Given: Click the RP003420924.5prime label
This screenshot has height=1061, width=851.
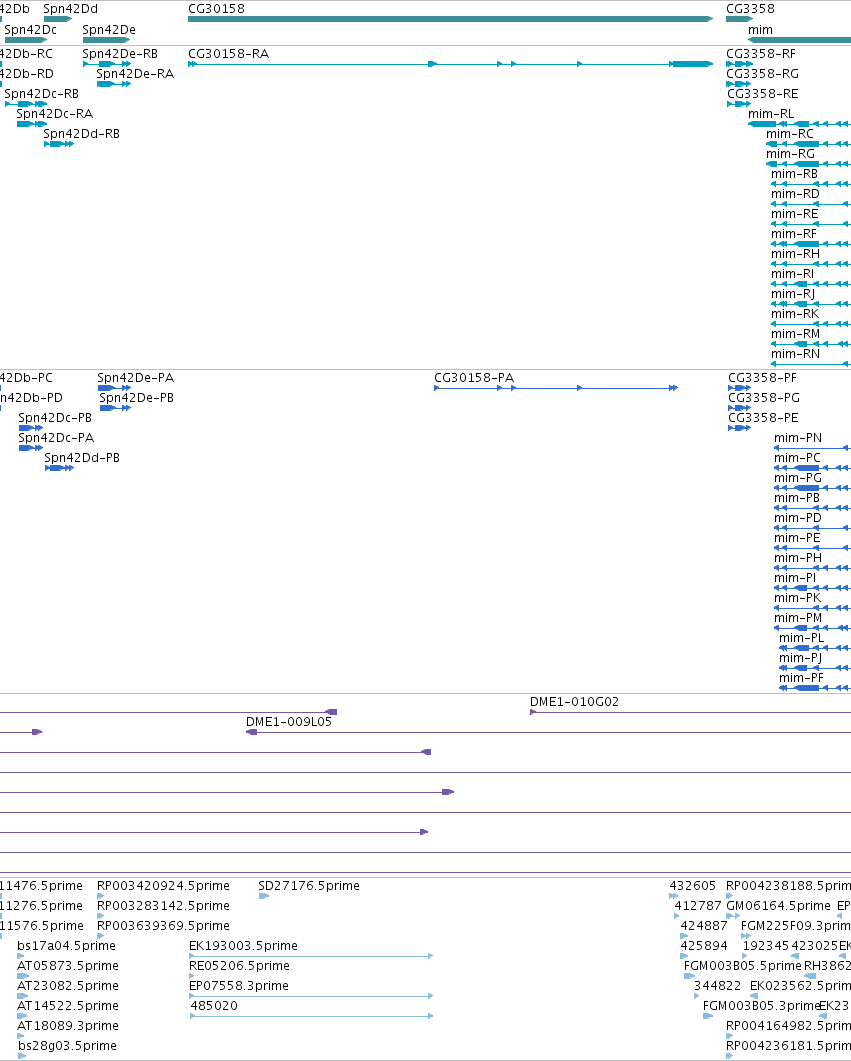Looking at the screenshot, I should click(164, 886).
